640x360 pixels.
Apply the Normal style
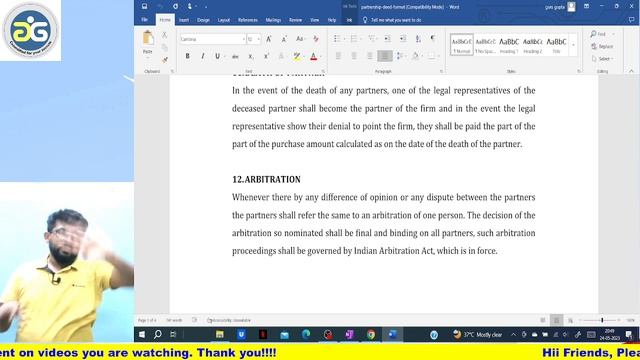[x=462, y=44]
